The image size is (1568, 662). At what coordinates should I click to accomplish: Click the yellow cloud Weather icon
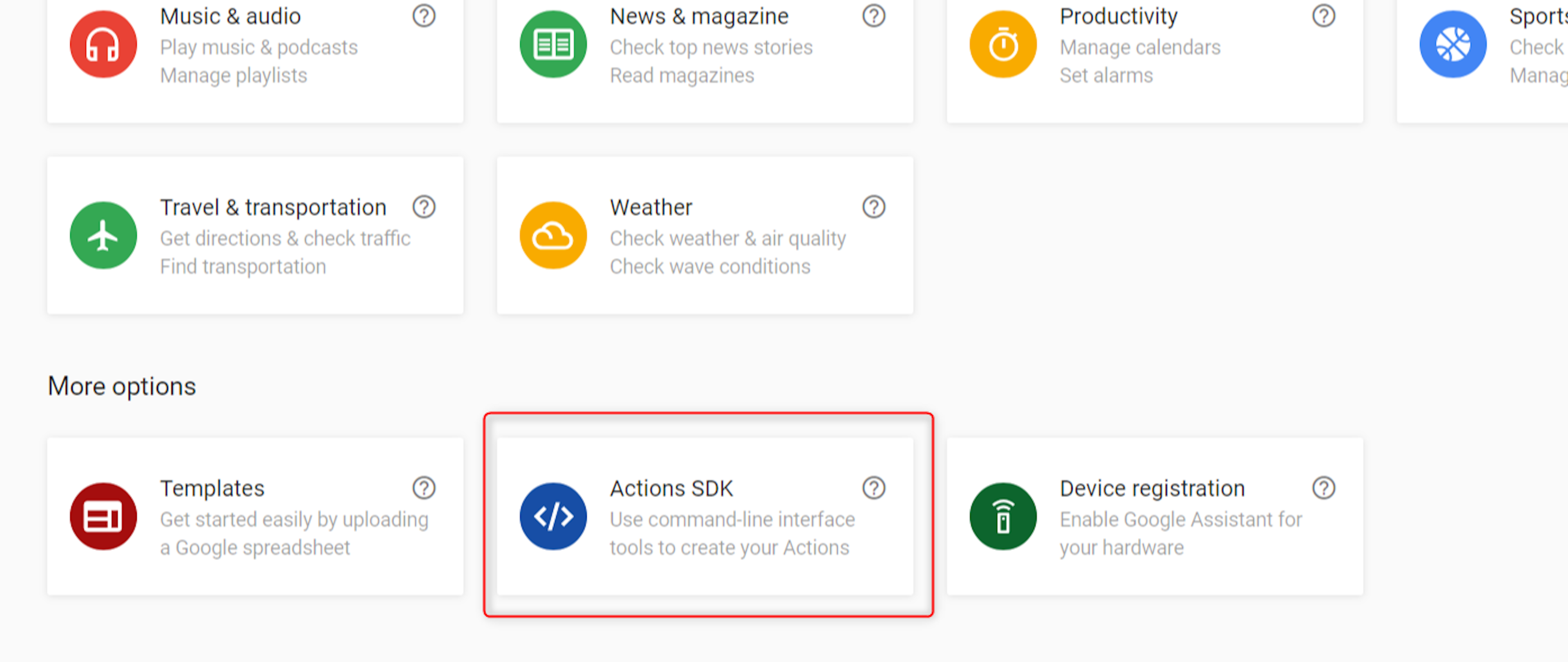(553, 235)
